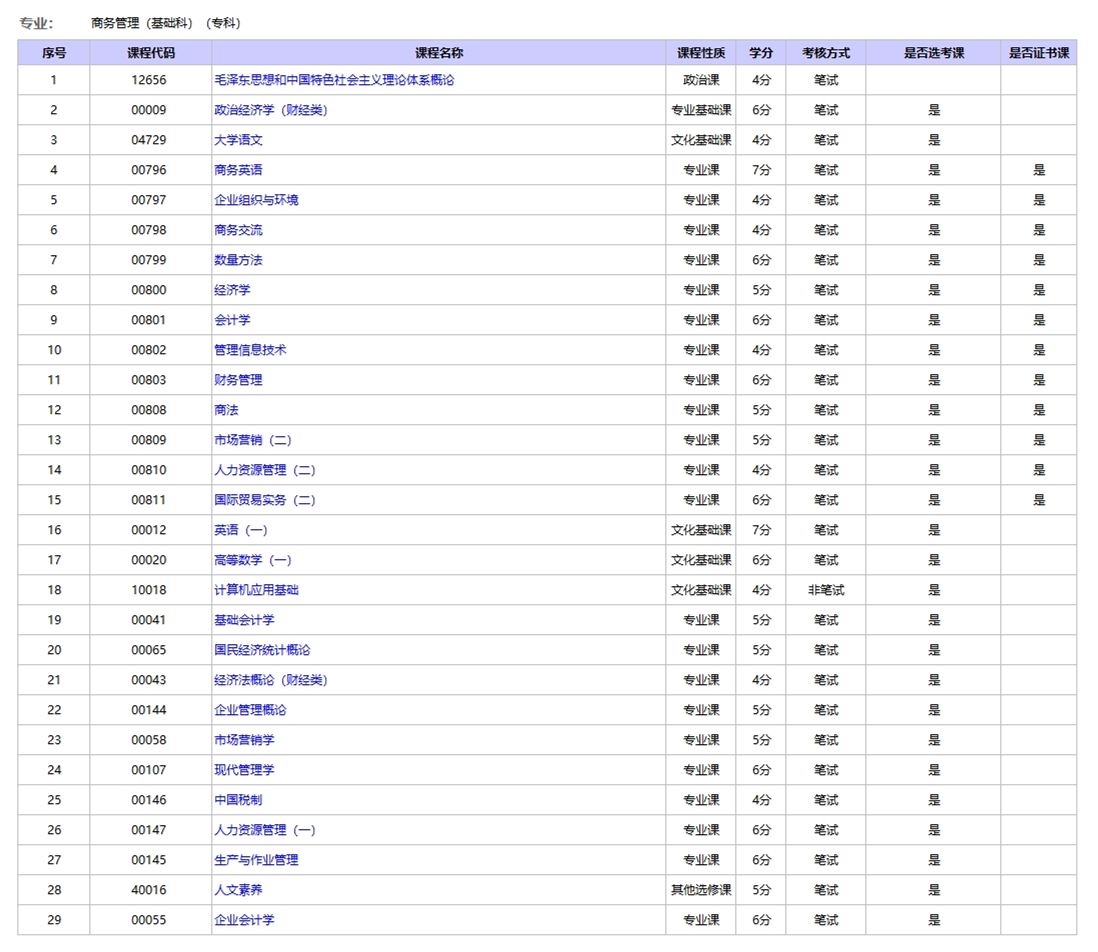The image size is (1098, 952).
Task: Click the 高等数学（一） course link
Action: pos(252,560)
